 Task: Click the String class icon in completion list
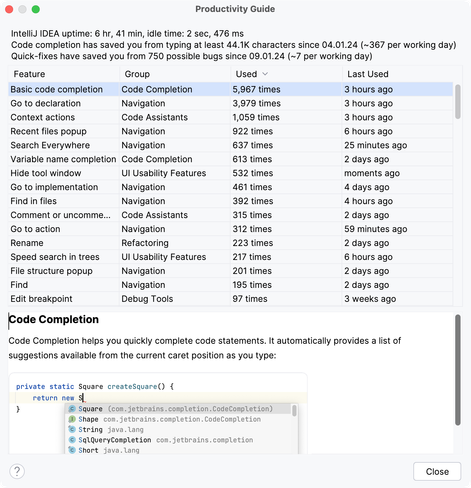[x=72, y=429]
